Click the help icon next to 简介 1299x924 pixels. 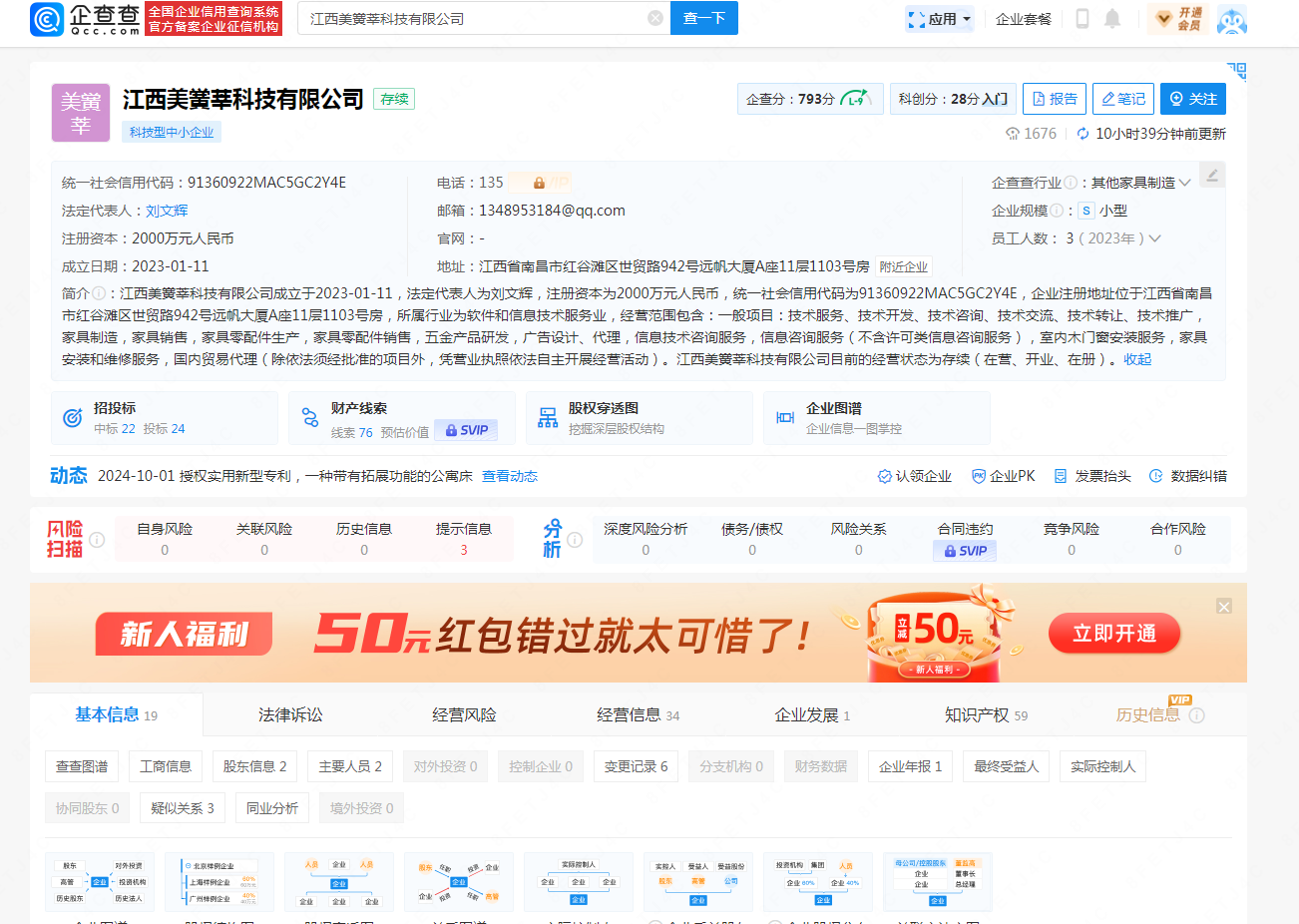pos(99,293)
